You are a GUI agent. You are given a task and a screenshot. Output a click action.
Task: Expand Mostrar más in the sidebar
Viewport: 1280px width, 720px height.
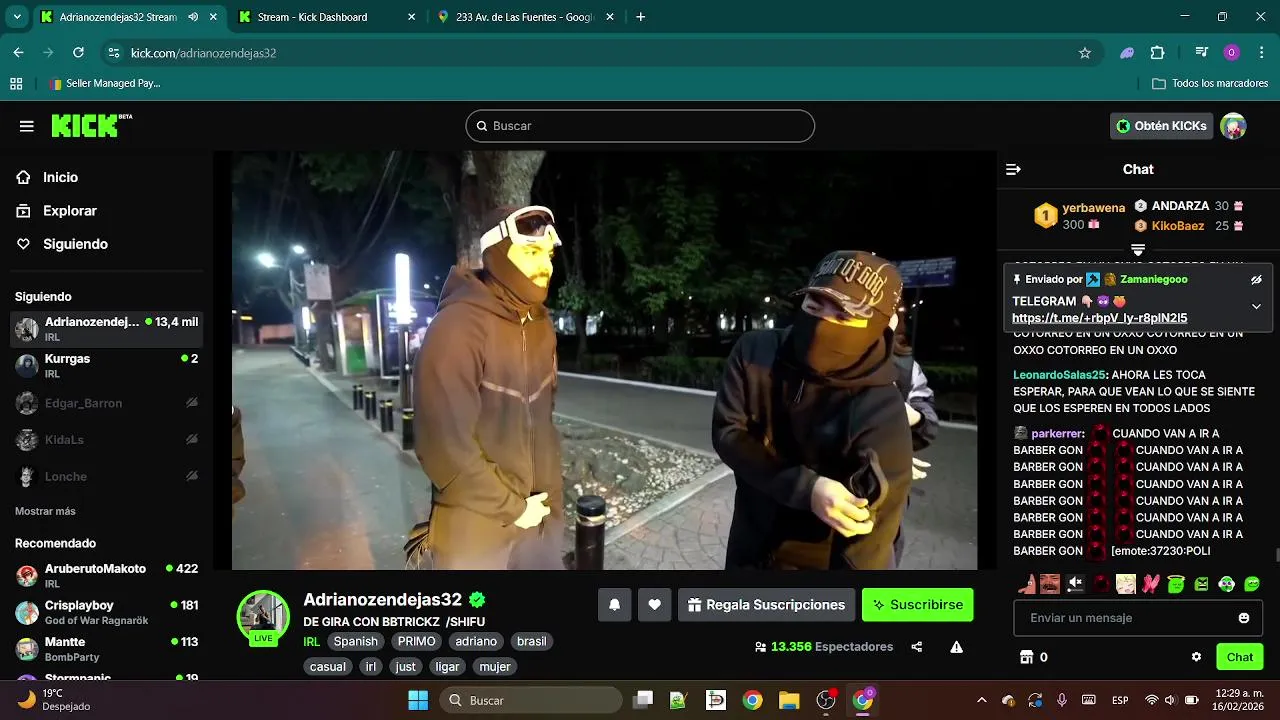coord(45,511)
